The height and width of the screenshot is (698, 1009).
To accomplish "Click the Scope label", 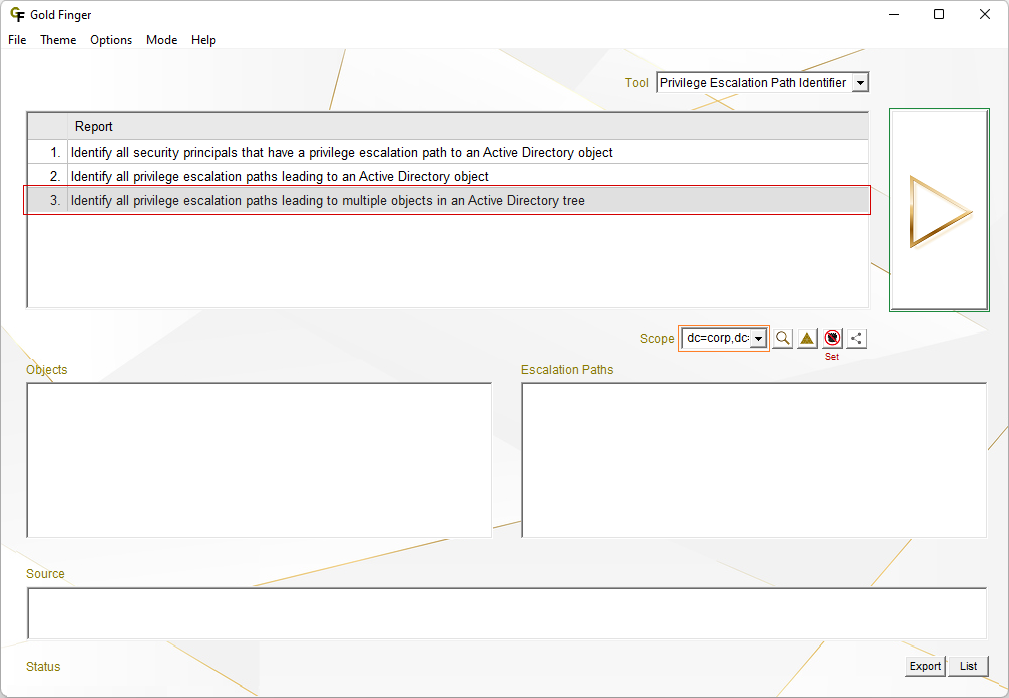I will click(x=657, y=338).
